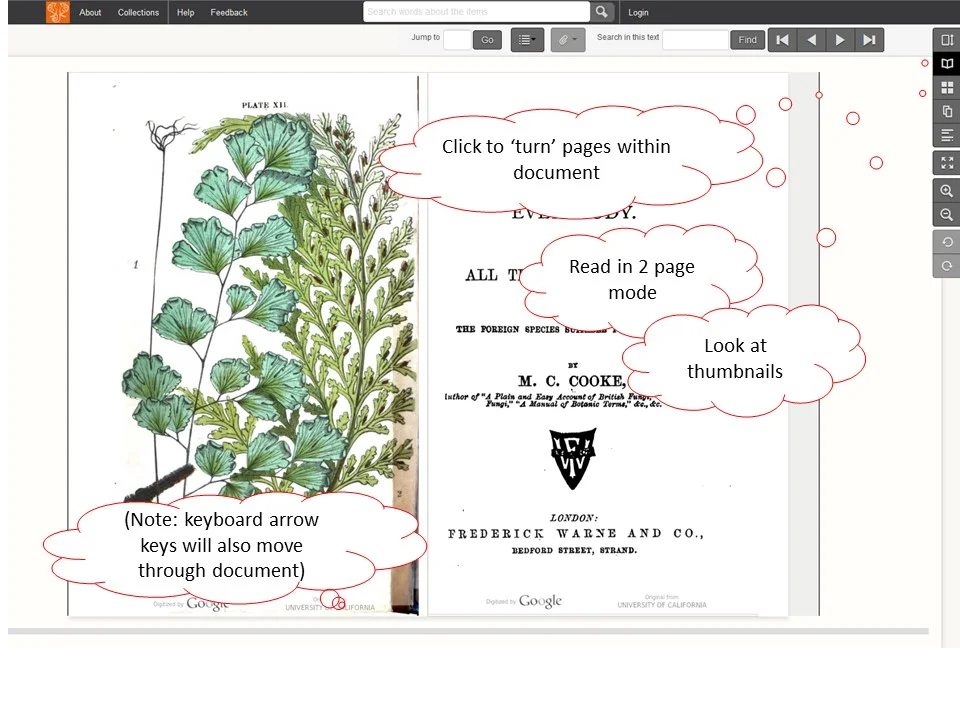
Task: Show text view with lines icon
Action: (947, 135)
